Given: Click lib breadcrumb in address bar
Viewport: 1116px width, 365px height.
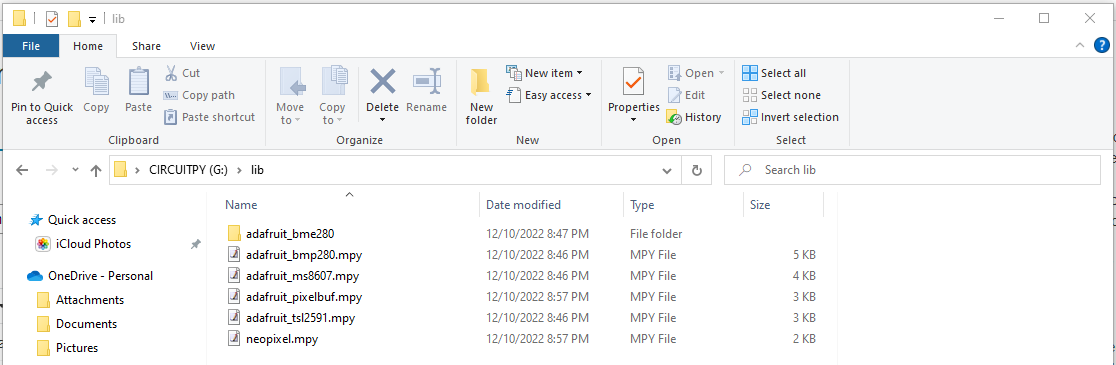Looking at the screenshot, I should 258,170.
